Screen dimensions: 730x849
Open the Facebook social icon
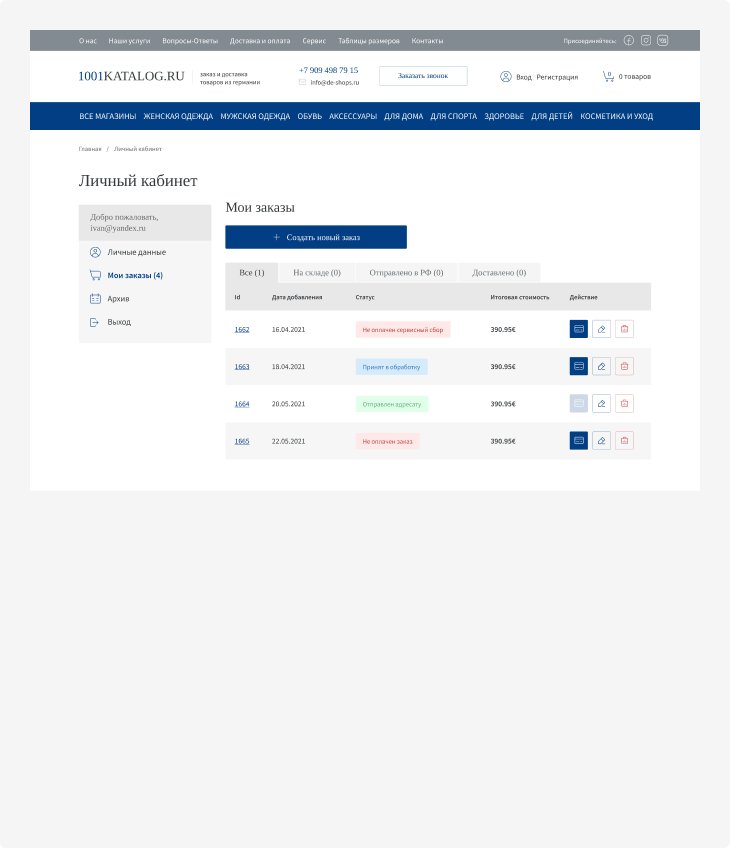point(628,41)
